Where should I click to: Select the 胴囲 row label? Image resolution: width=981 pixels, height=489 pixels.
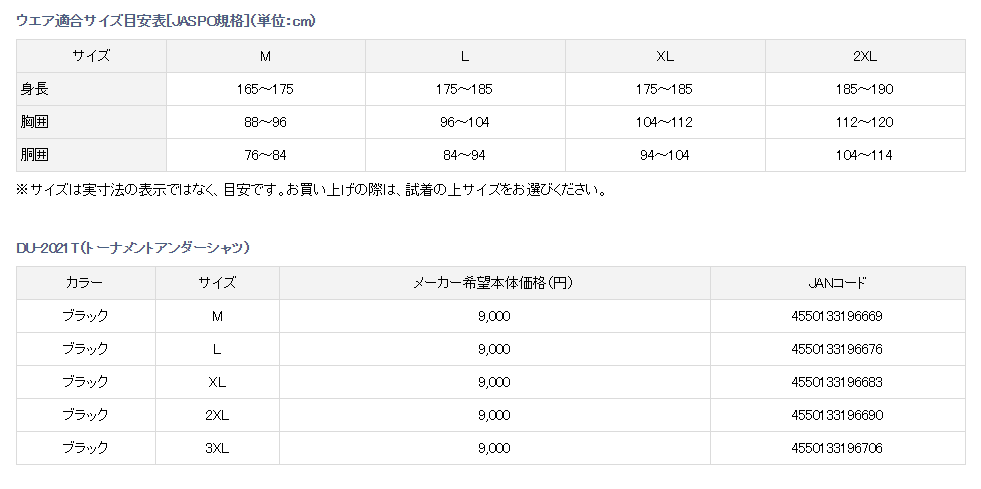click(35, 155)
